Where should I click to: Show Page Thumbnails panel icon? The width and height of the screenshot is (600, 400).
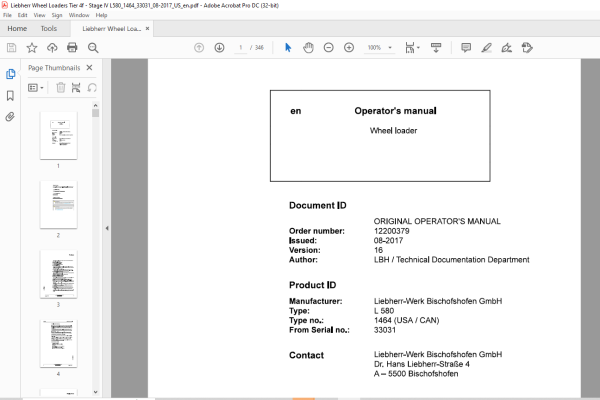click(x=10, y=74)
